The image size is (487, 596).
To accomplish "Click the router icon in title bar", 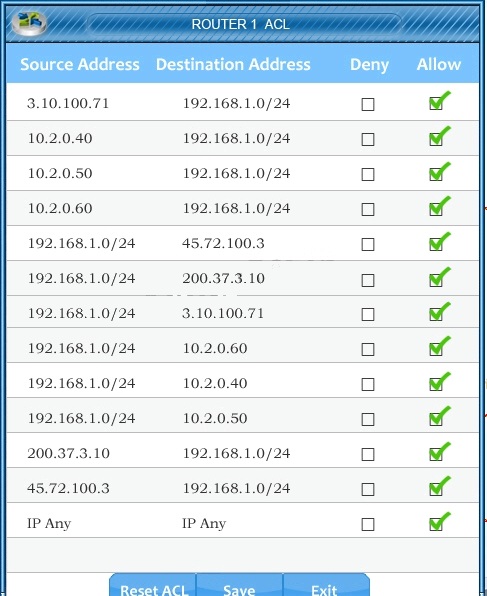I will tap(29, 23).
